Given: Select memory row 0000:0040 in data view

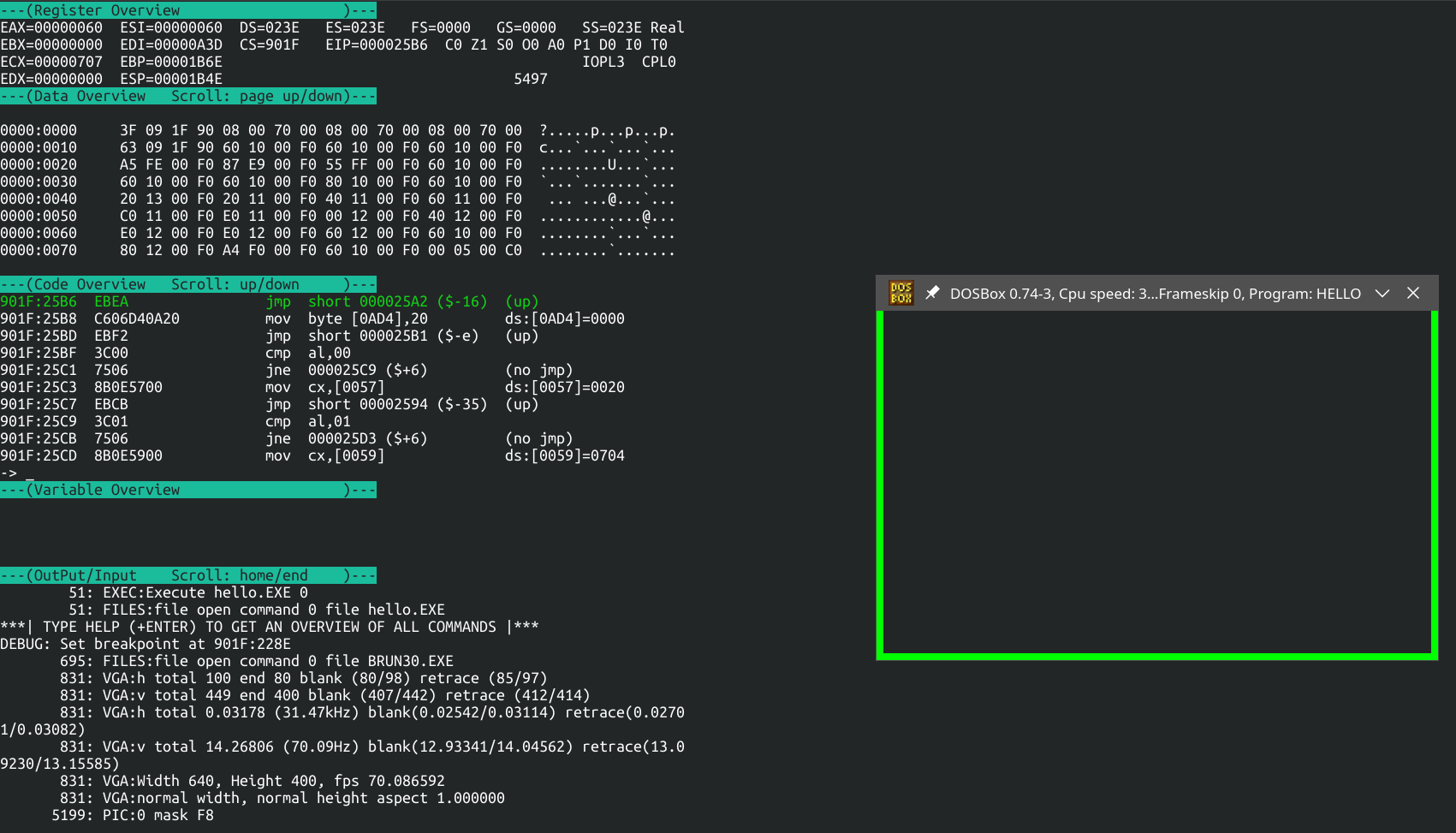Looking at the screenshot, I should [x=39, y=199].
